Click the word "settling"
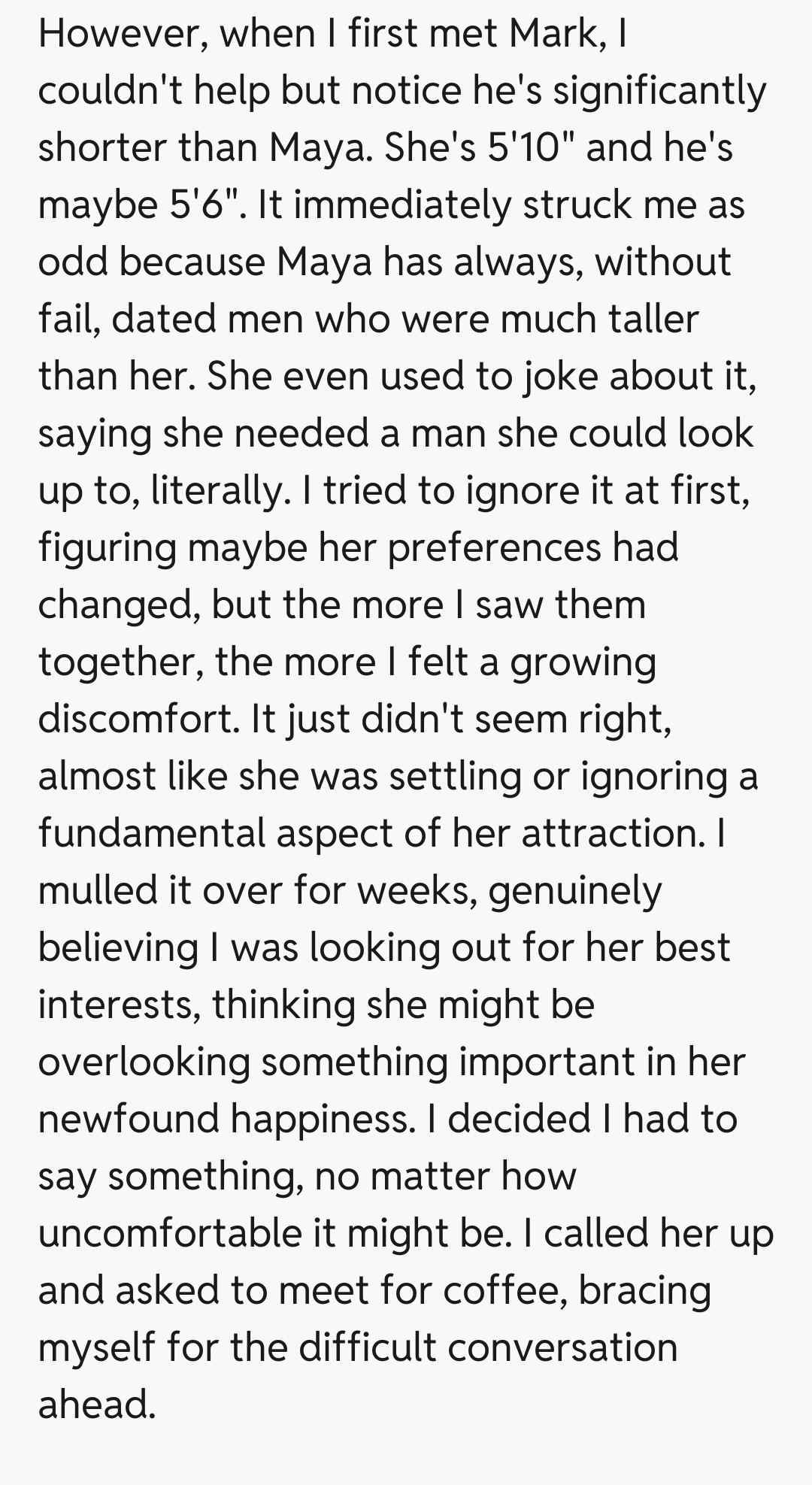812x1485 pixels. 455,776
